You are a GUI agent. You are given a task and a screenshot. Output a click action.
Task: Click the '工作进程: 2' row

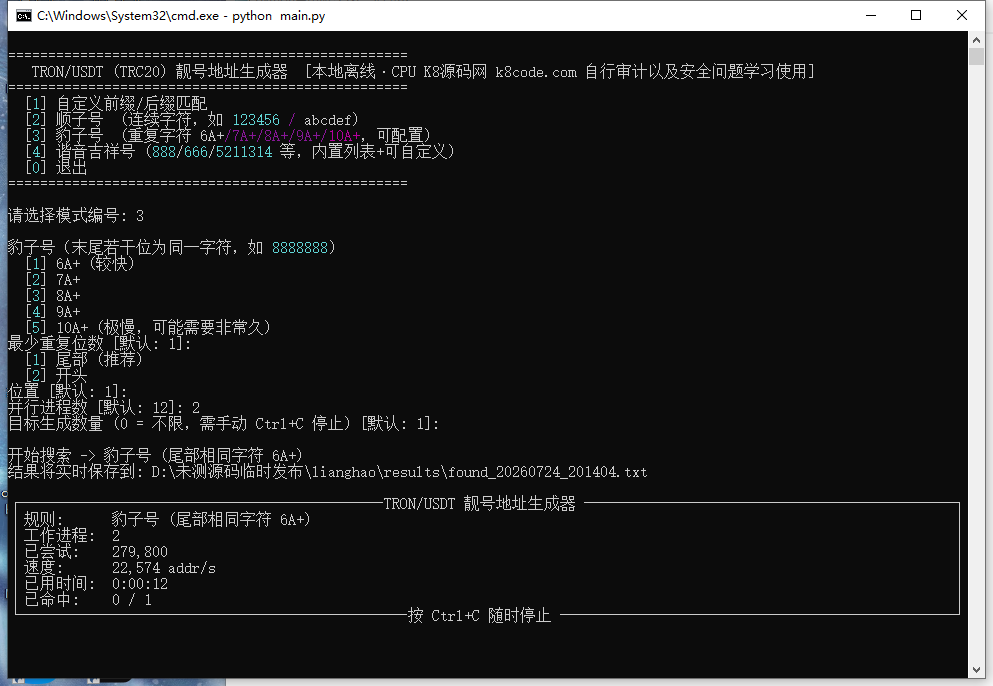click(x=72, y=535)
